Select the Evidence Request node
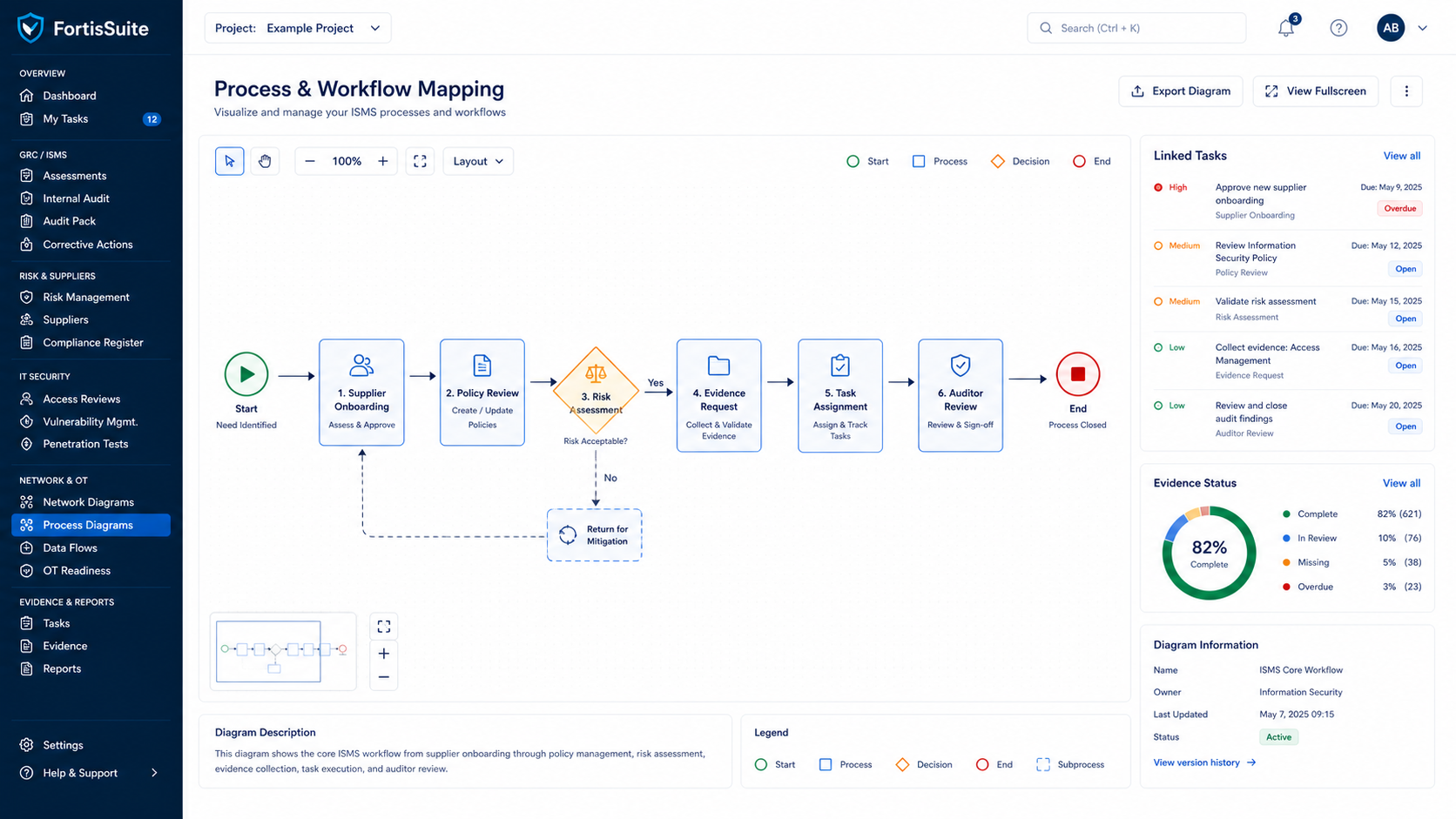This screenshot has height=819, width=1456. point(719,395)
